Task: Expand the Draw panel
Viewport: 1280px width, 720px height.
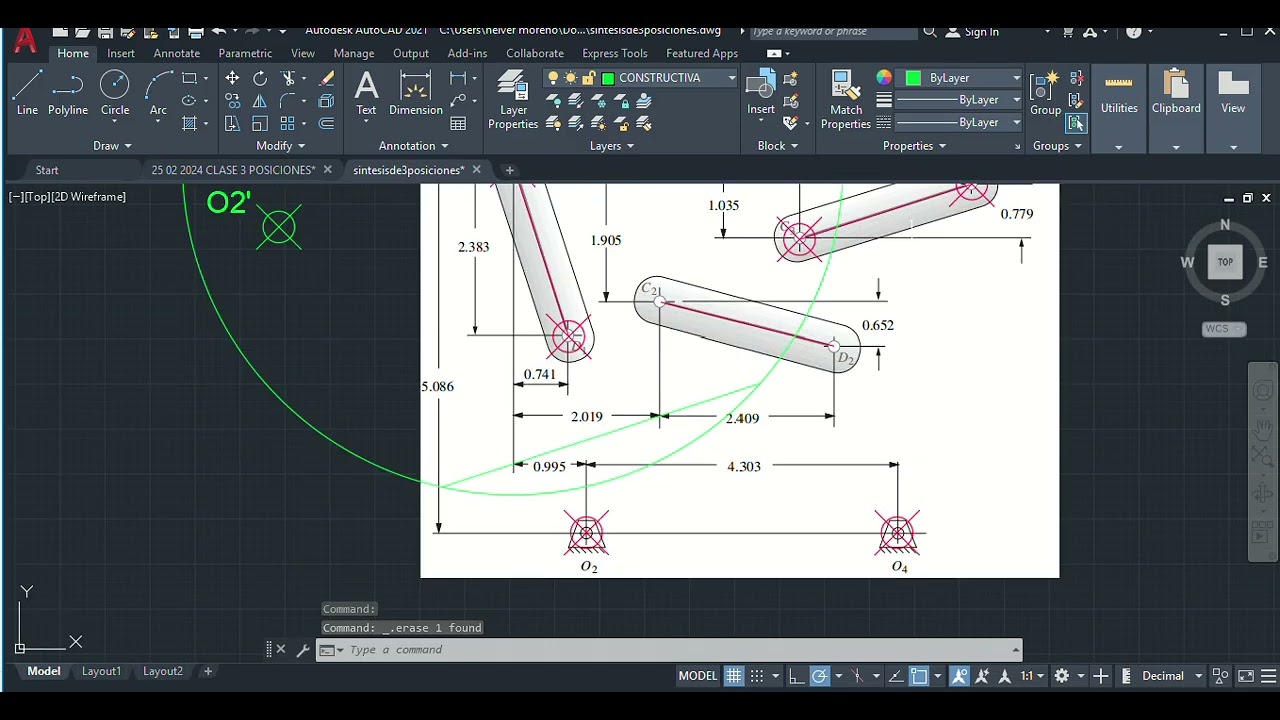Action: tap(112, 146)
